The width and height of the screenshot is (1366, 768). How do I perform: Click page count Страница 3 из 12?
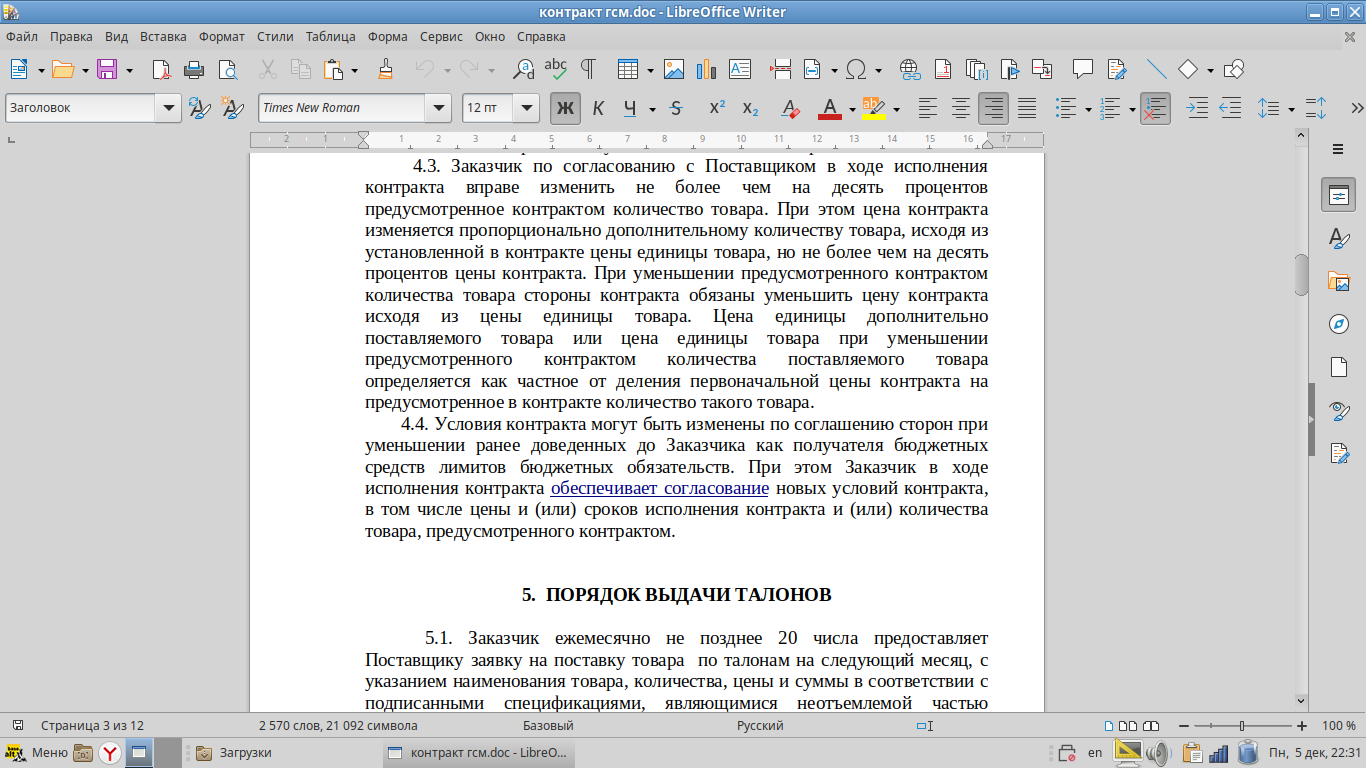[91, 726]
